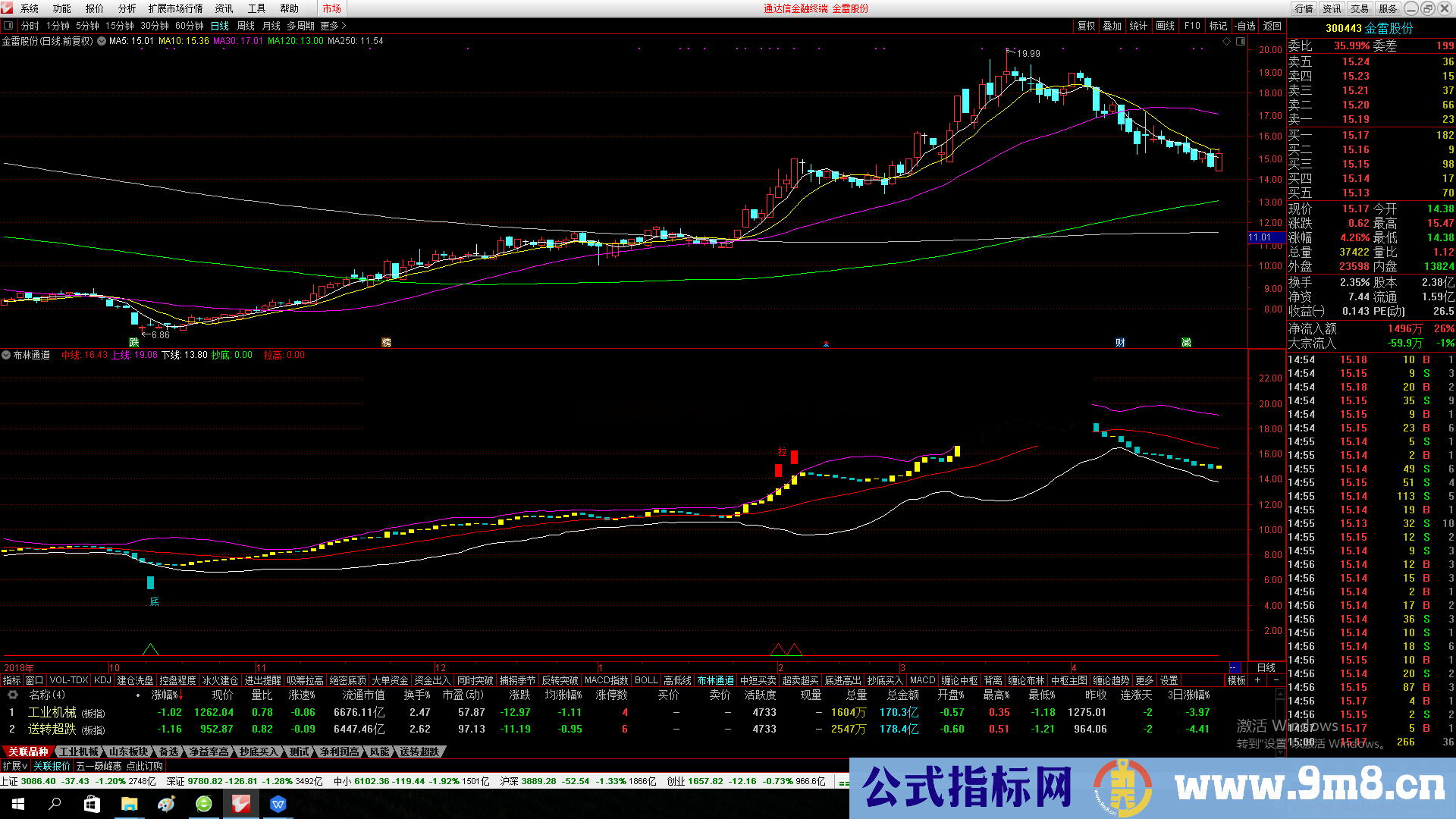1456x819 pixels.
Task: Expand the 布林通道 indicator dropdown arrow
Action: tap(6, 355)
